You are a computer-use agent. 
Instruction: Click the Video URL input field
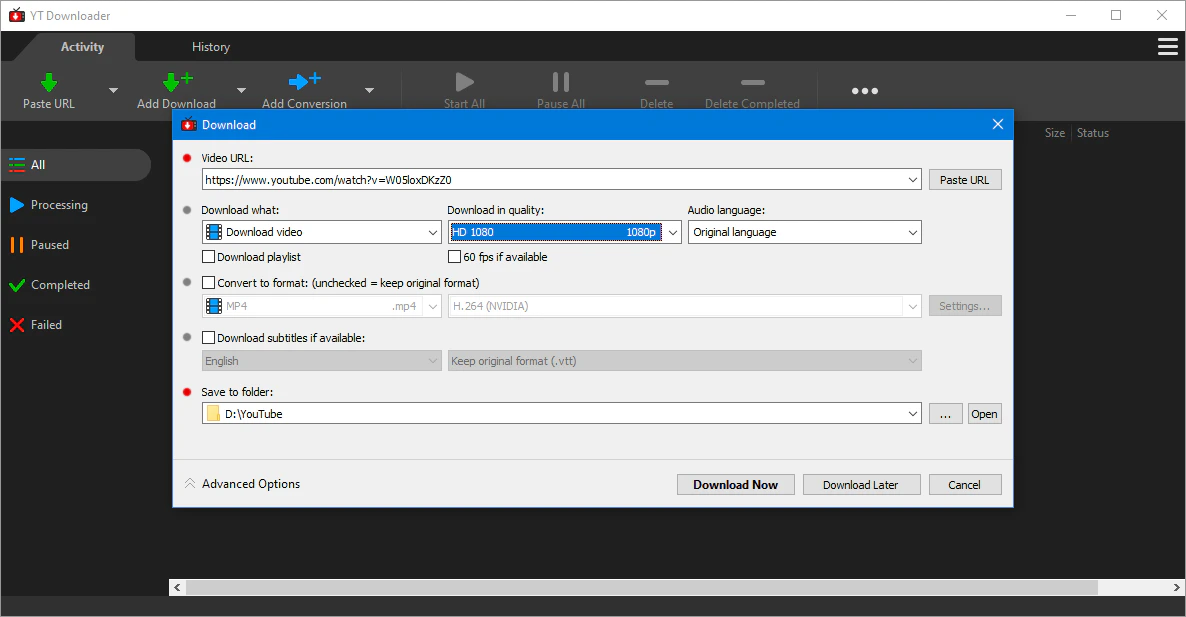(553, 180)
